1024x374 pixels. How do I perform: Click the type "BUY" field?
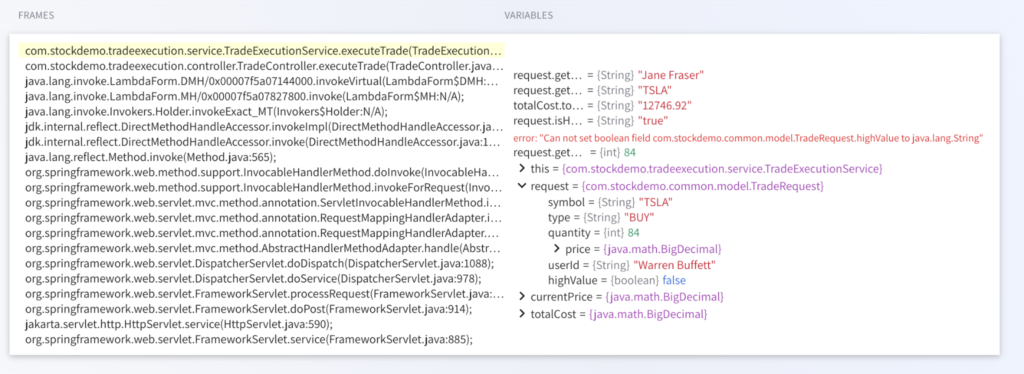click(x=601, y=217)
